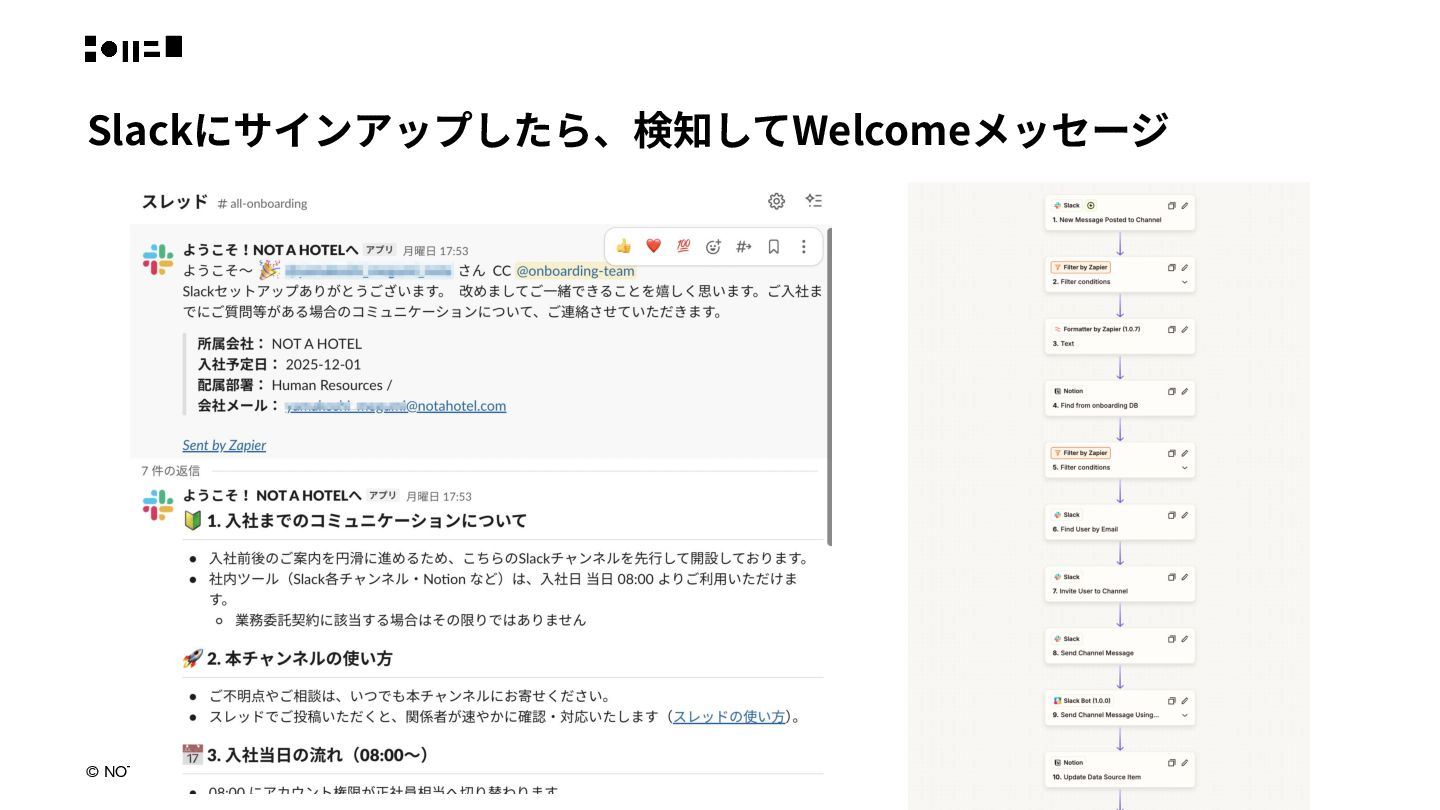Click the スレッド header title
This screenshot has height=810, width=1440.
[174, 202]
